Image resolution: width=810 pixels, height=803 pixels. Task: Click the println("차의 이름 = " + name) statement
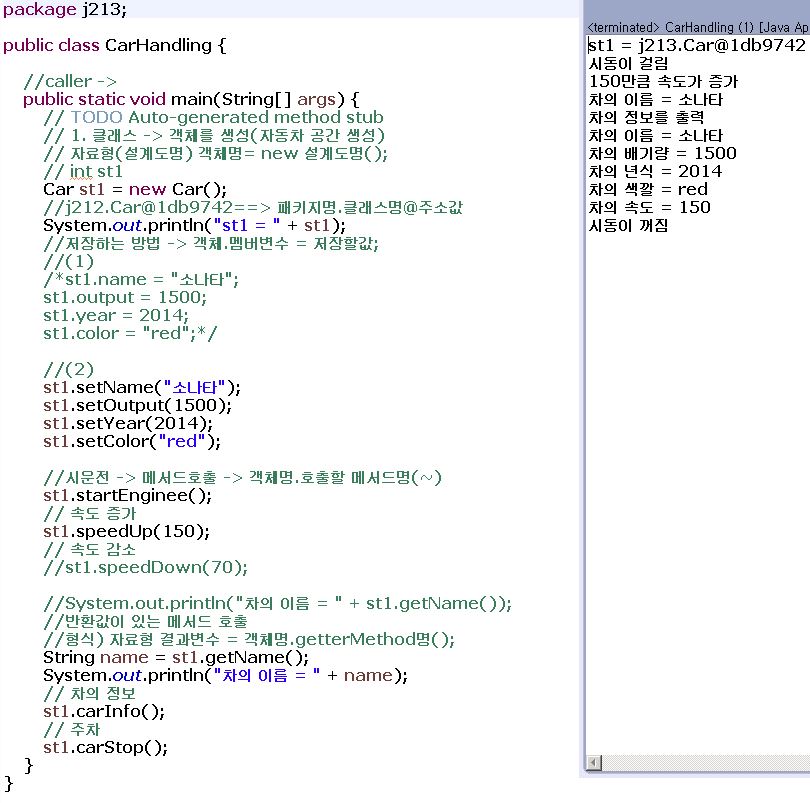click(226, 676)
